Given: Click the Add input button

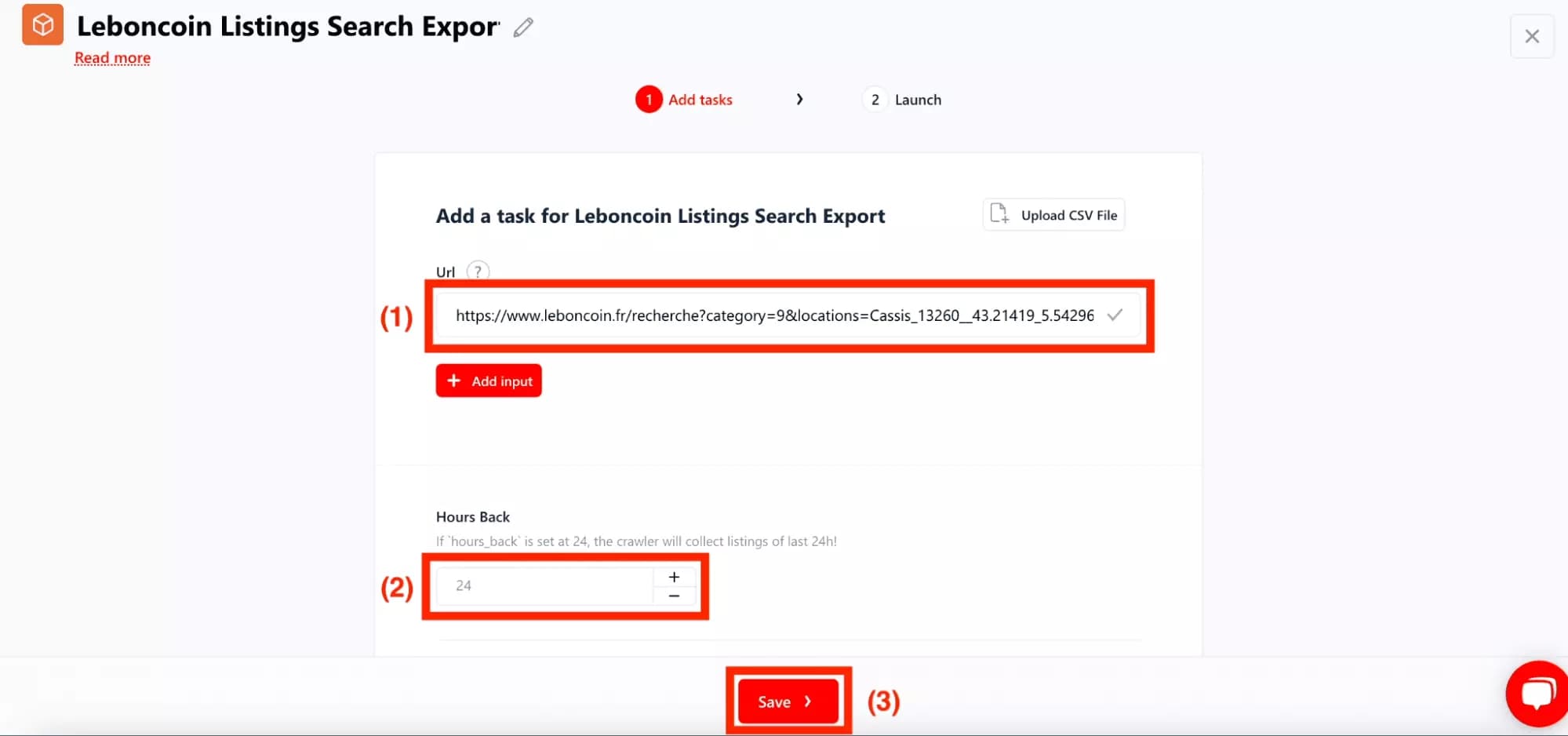Looking at the screenshot, I should tap(489, 381).
